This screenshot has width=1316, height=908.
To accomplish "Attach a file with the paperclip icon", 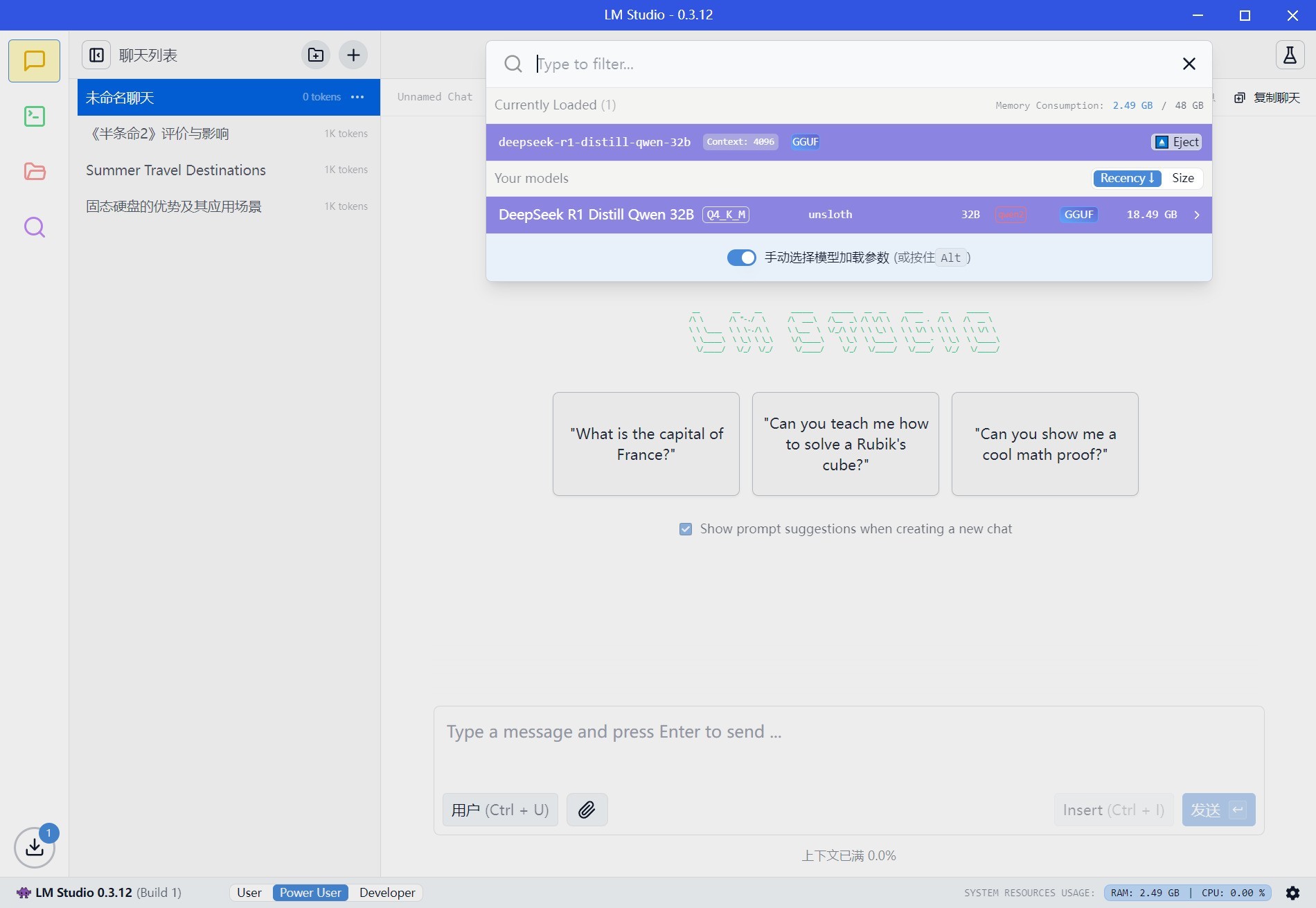I will point(587,810).
